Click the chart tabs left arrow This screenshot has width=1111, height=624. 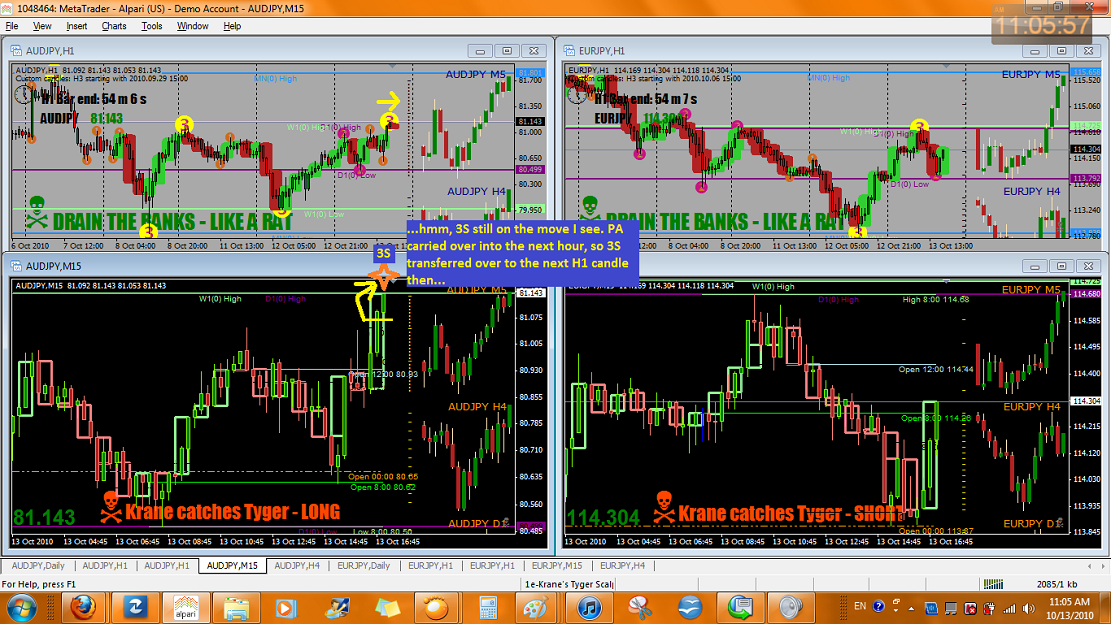1090,566
